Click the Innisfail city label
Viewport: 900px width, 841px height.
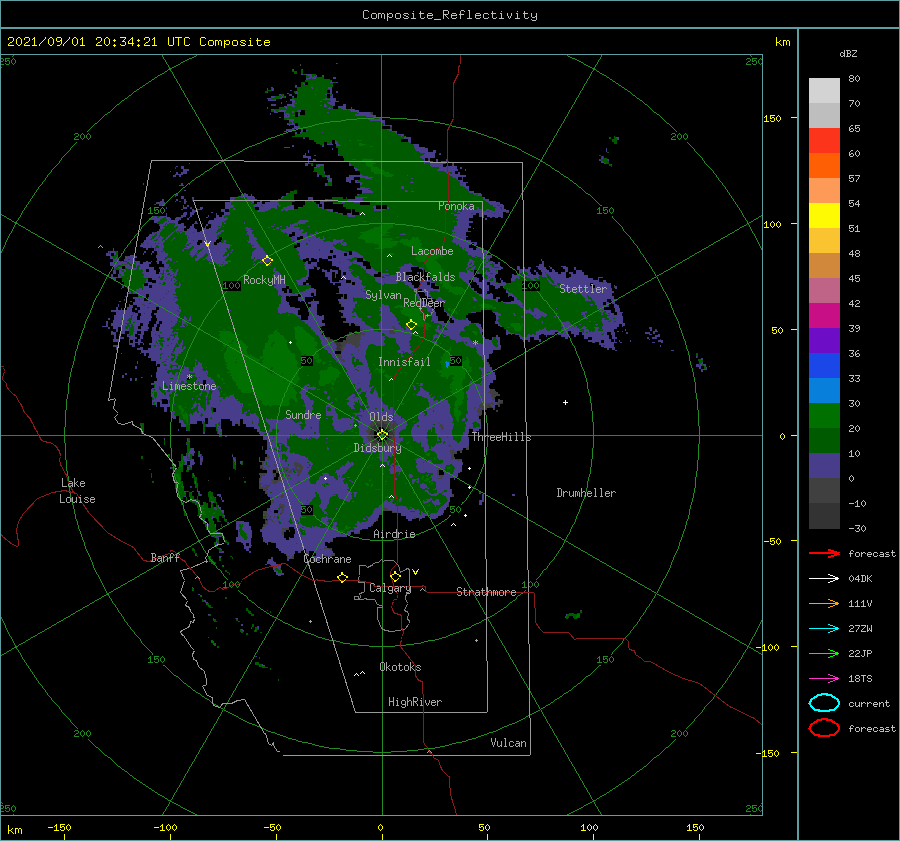tap(404, 362)
